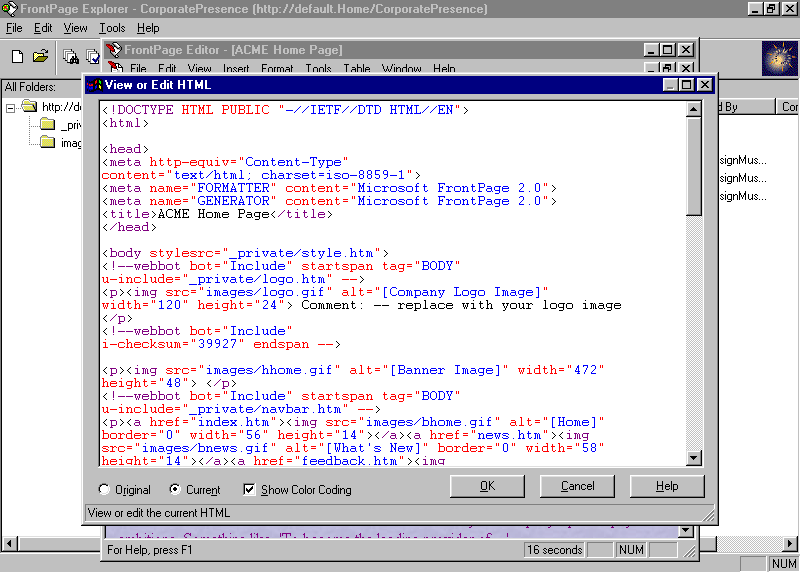The width and height of the screenshot is (800, 572).
Task: Click the 'For Help, press F1' status text
Action: point(149,550)
